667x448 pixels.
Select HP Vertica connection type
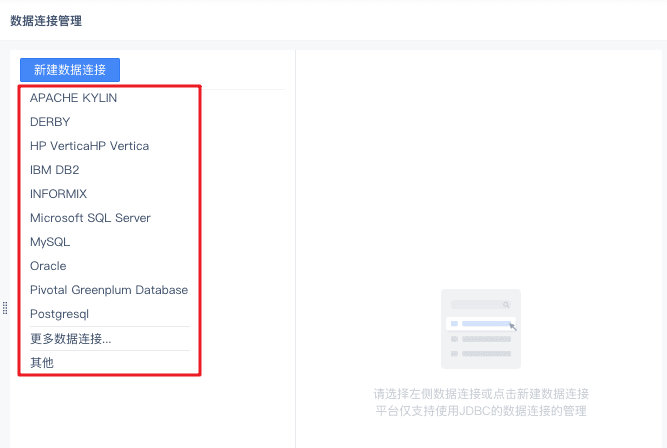point(89,146)
